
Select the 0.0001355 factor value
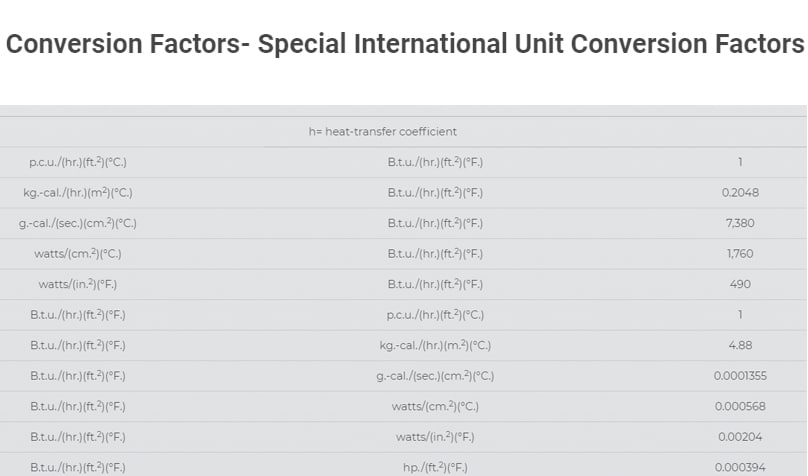pyautogui.click(x=740, y=376)
